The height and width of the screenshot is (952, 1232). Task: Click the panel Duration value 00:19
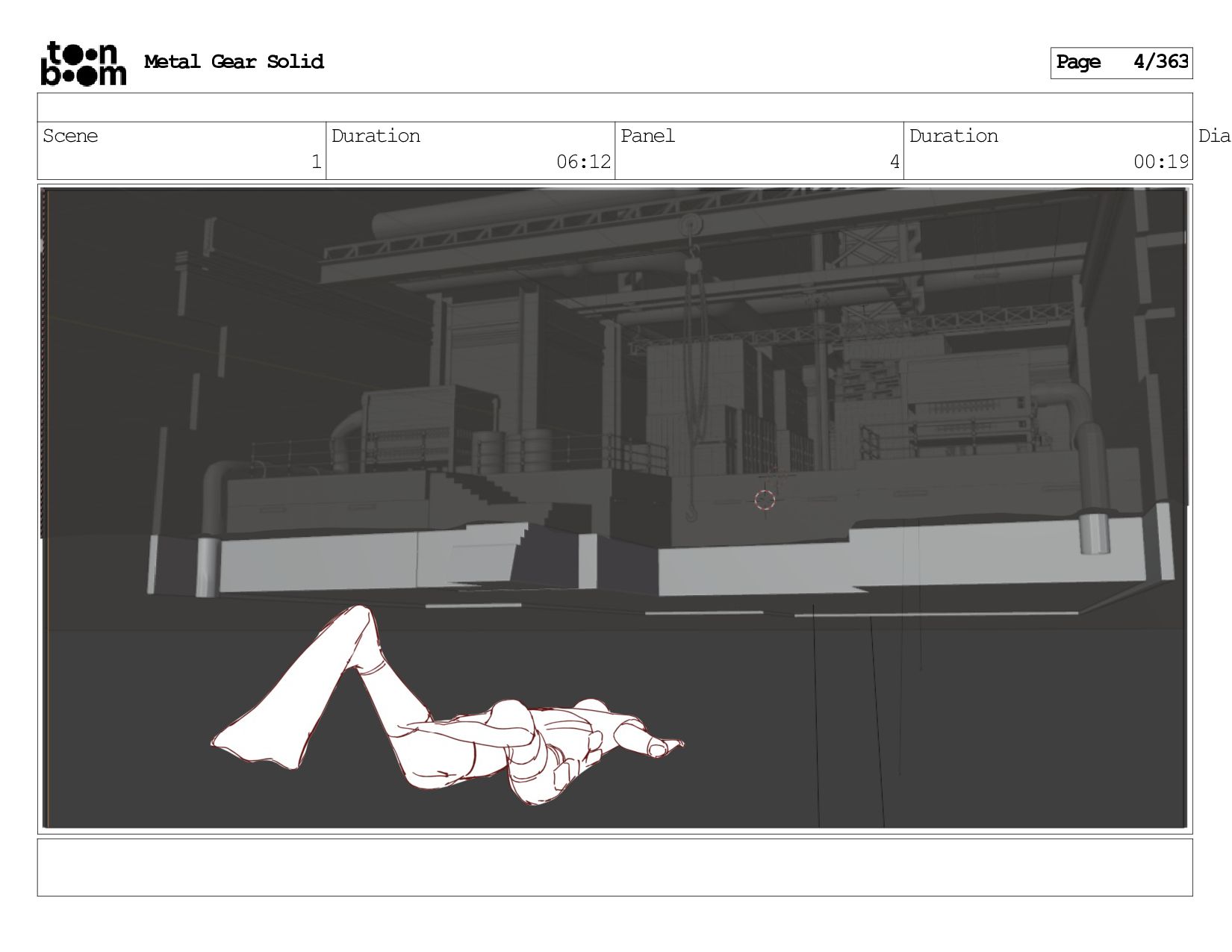(x=1160, y=161)
